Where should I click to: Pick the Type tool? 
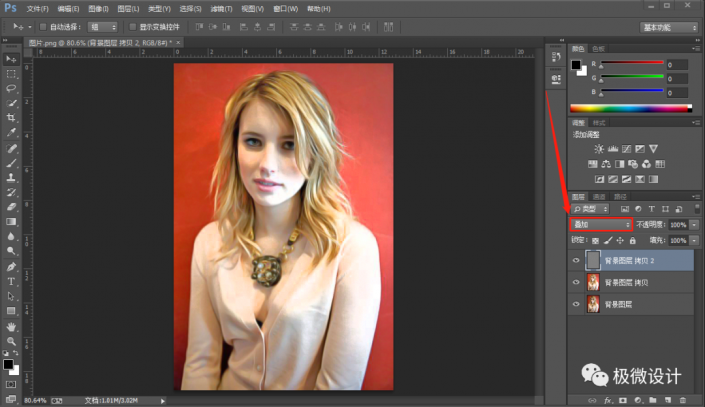click(x=11, y=282)
